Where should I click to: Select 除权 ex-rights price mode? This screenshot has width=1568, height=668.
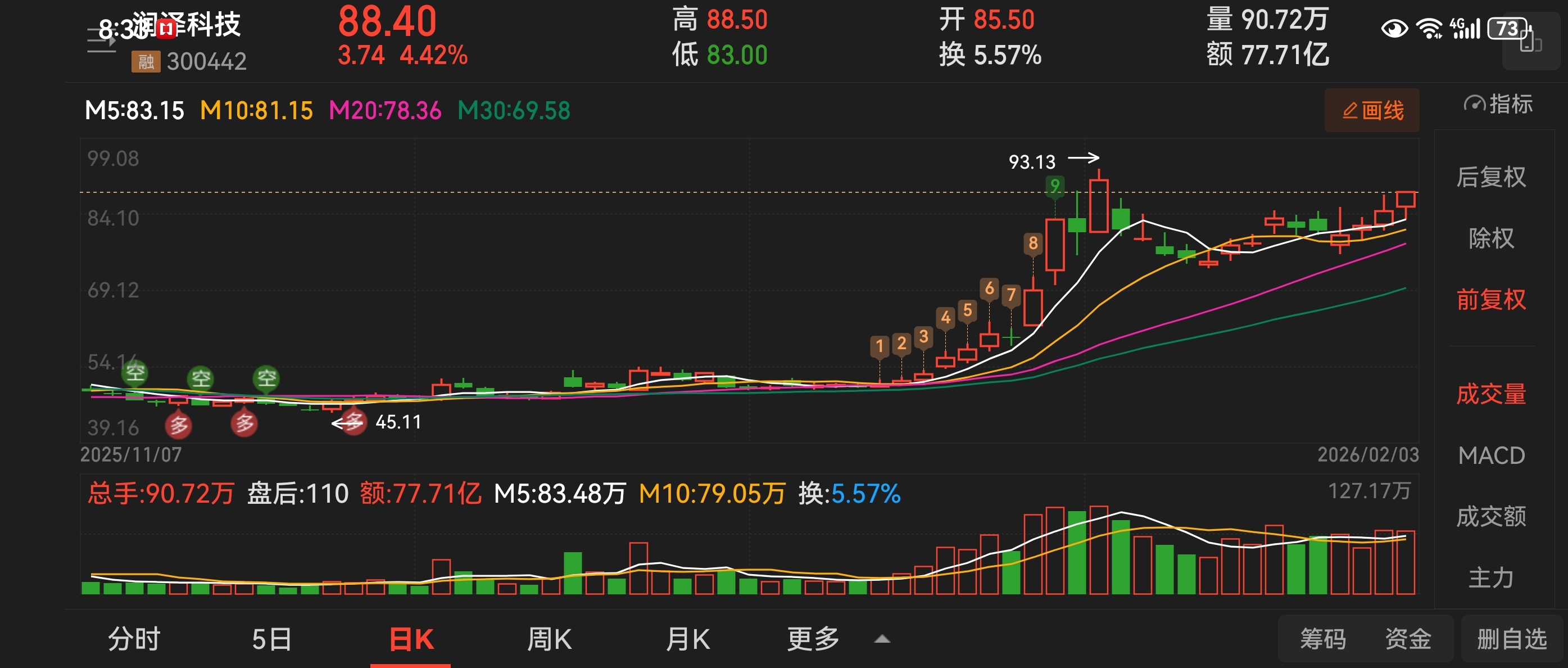tap(1490, 238)
